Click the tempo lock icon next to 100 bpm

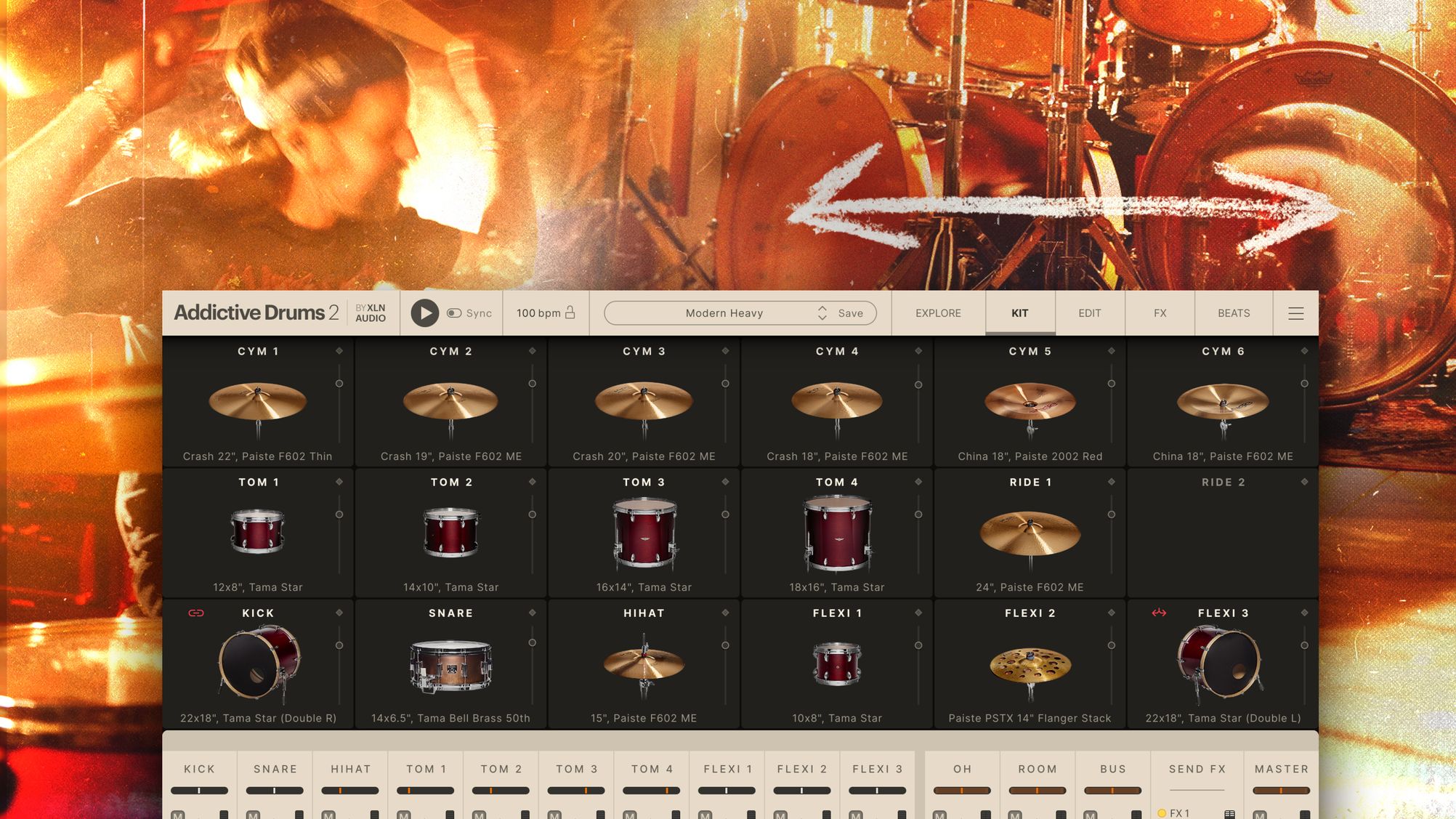571,312
